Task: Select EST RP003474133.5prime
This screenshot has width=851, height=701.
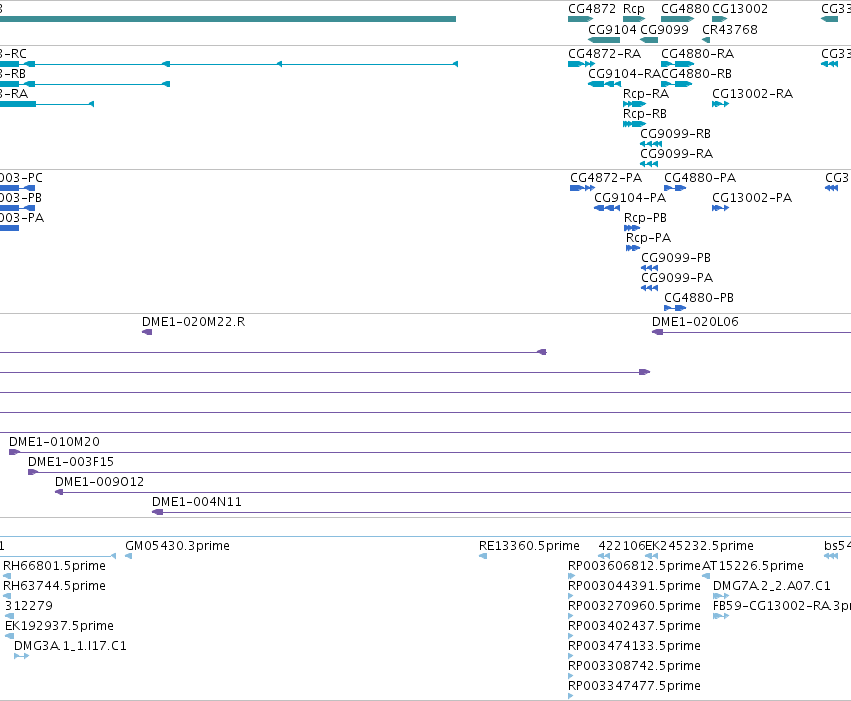Action: pyautogui.click(x=634, y=646)
